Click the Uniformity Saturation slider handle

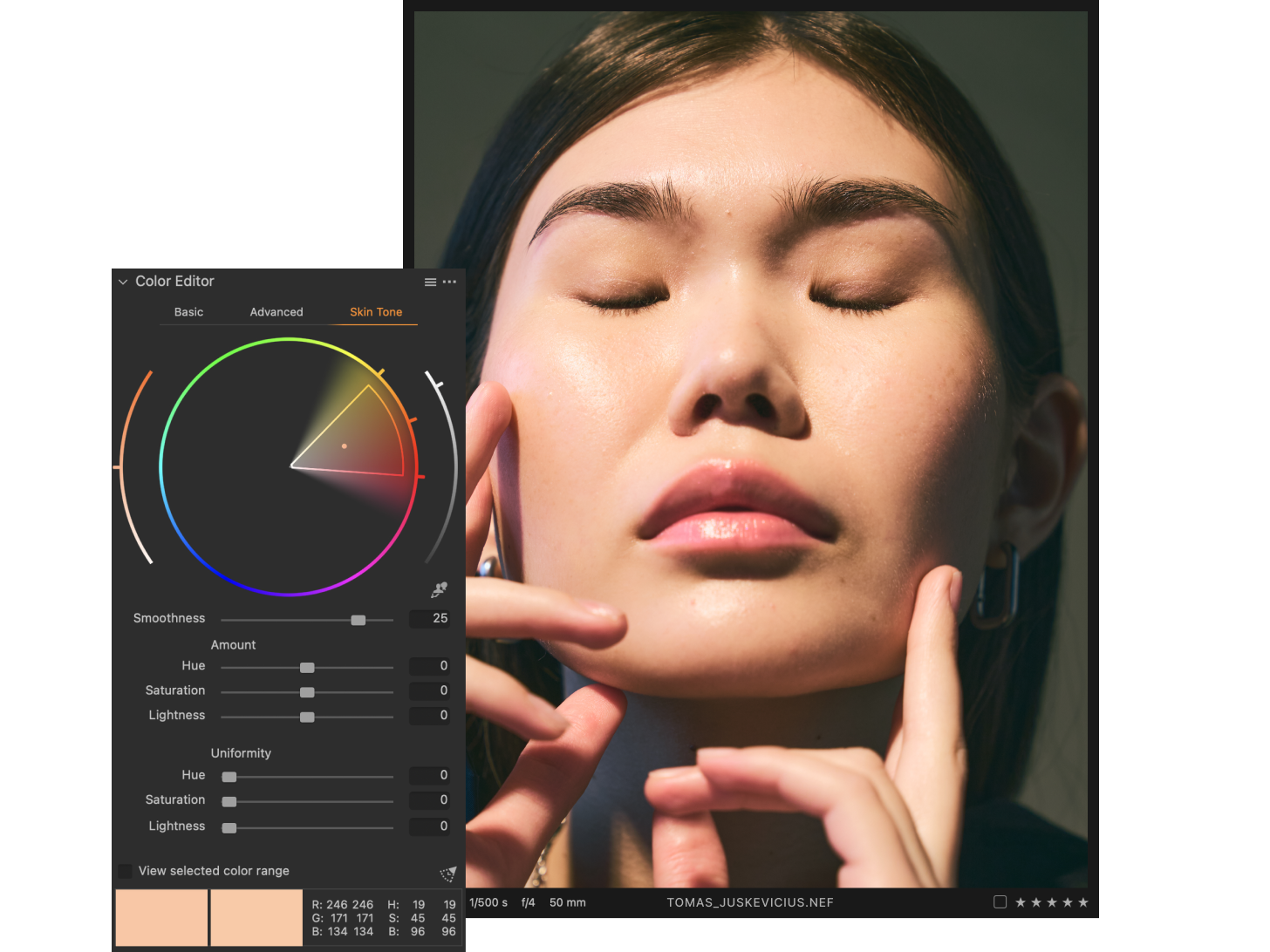point(229,801)
